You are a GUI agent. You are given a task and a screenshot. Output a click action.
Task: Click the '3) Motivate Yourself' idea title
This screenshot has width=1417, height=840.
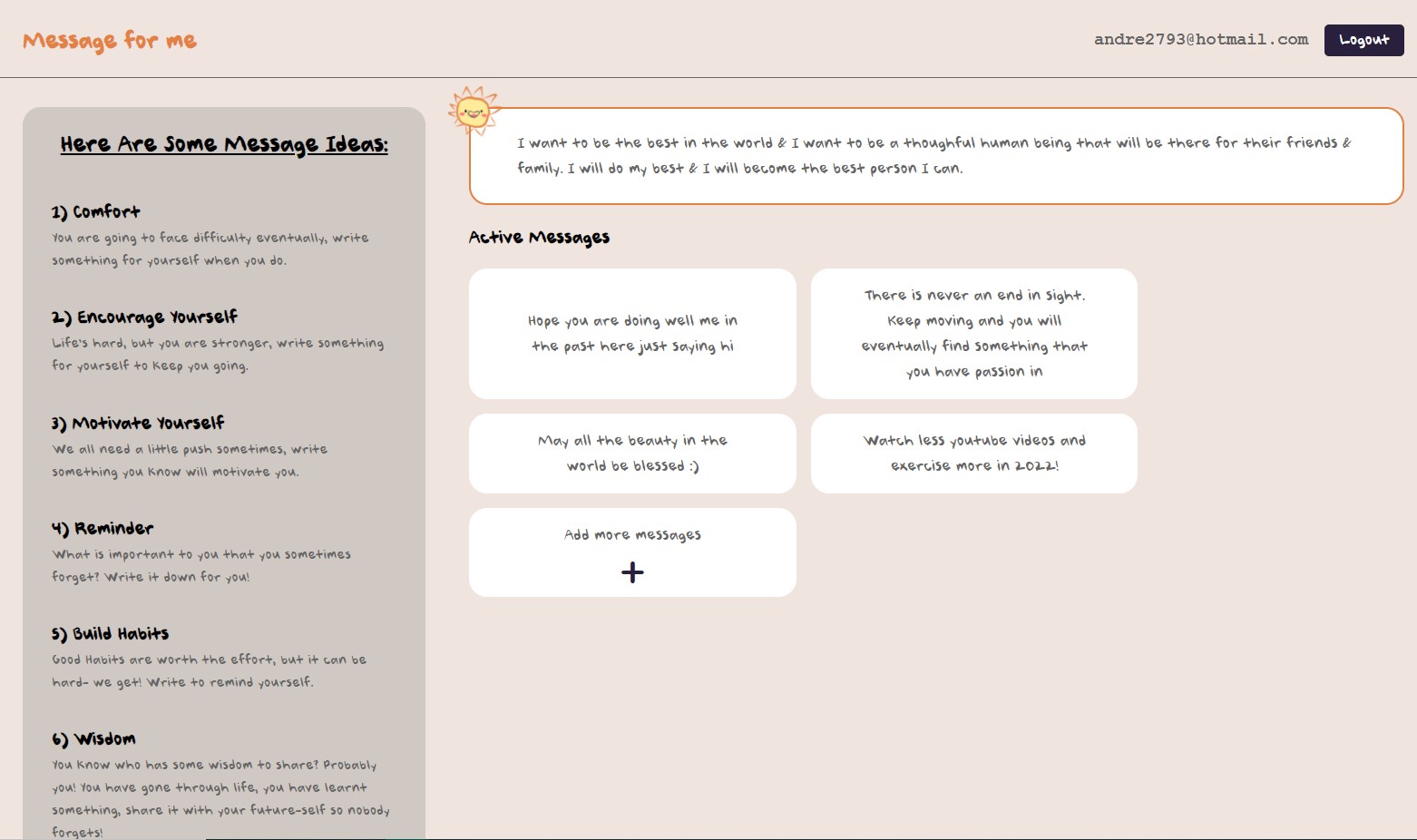tap(138, 423)
